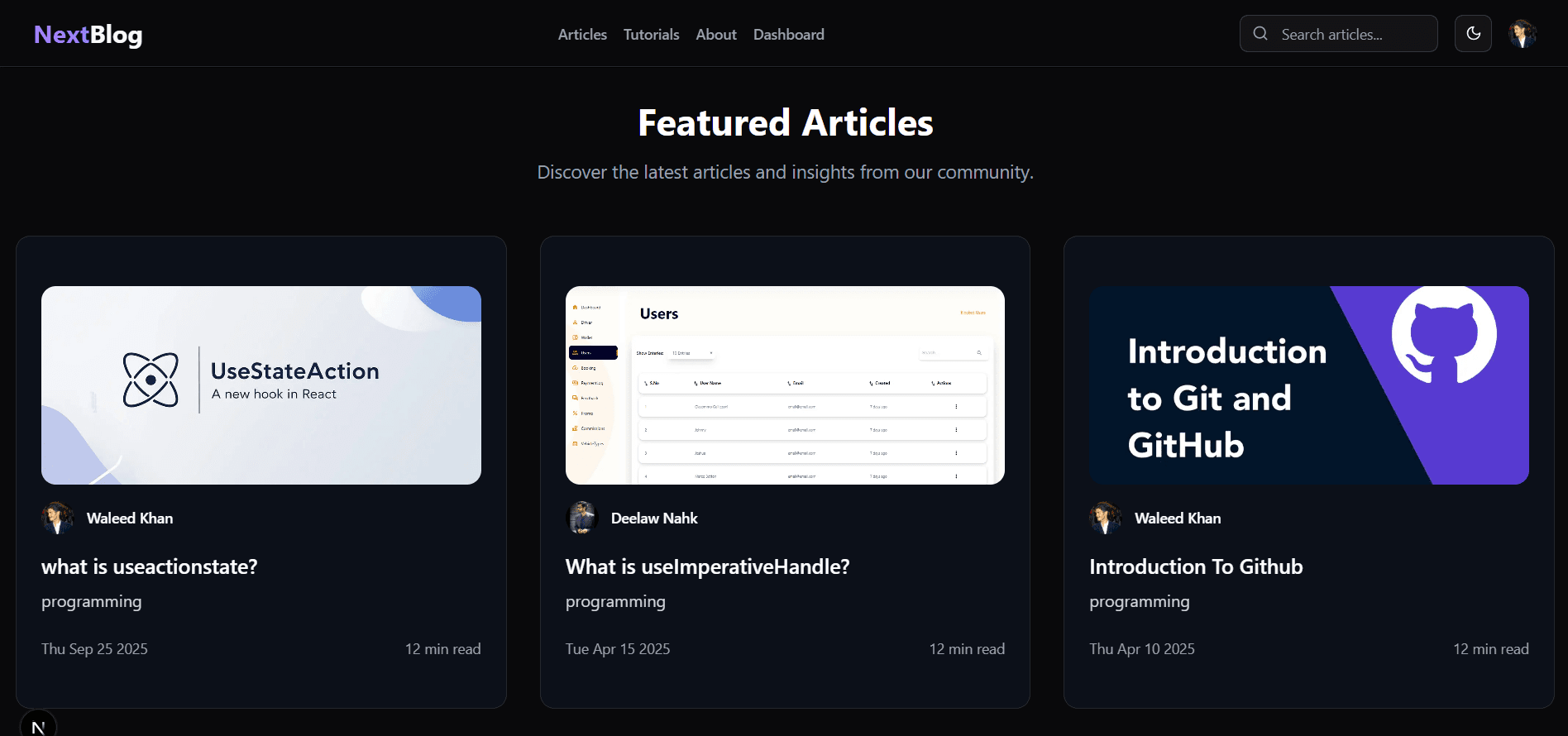
Task: Click date 'Tue Apr 15 2025'
Action: click(x=618, y=649)
